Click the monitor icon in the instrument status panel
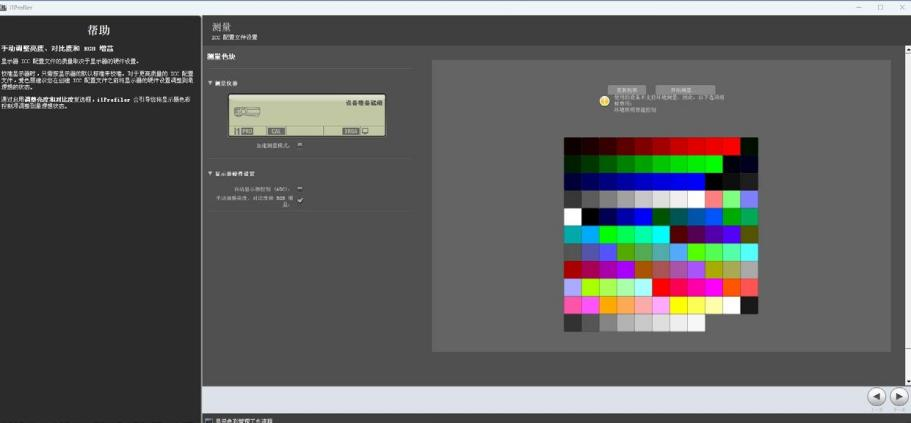The image size is (911, 423). coord(365,131)
